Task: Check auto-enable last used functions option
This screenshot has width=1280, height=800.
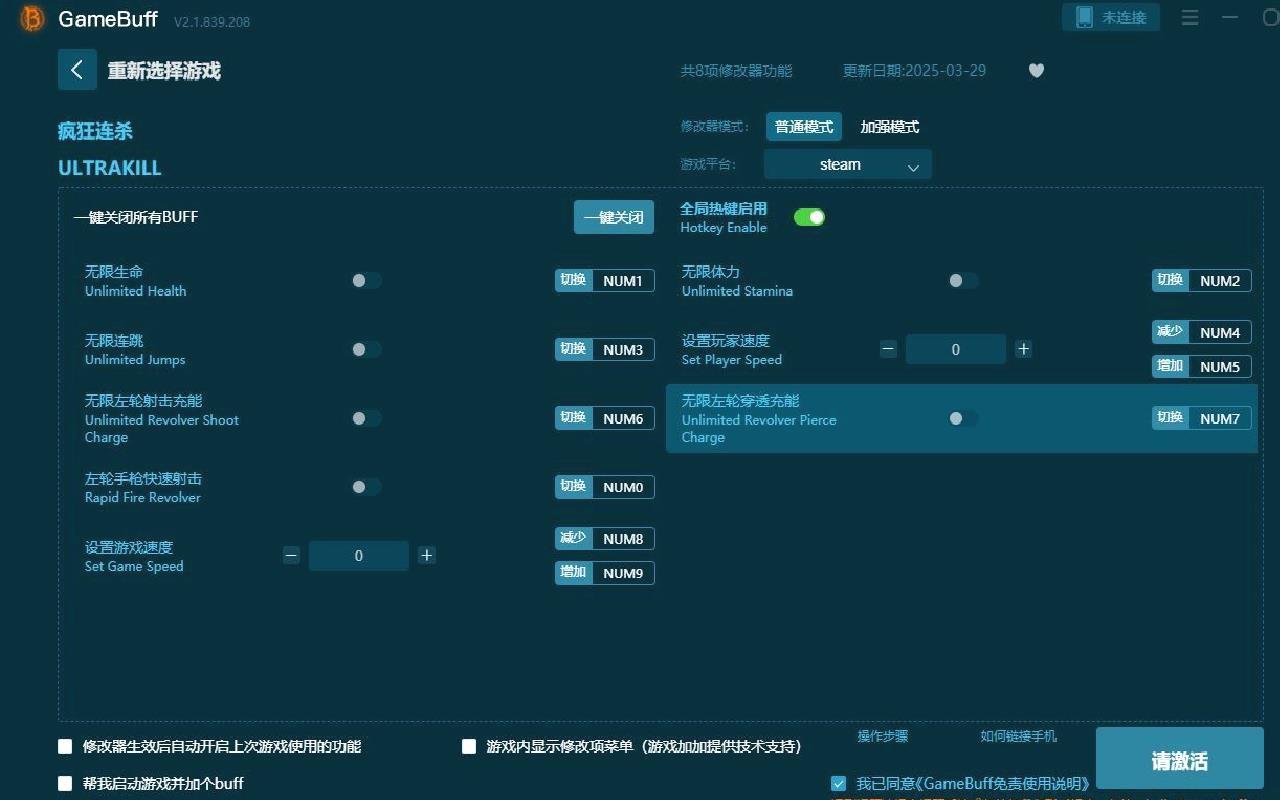Action: 65,746
